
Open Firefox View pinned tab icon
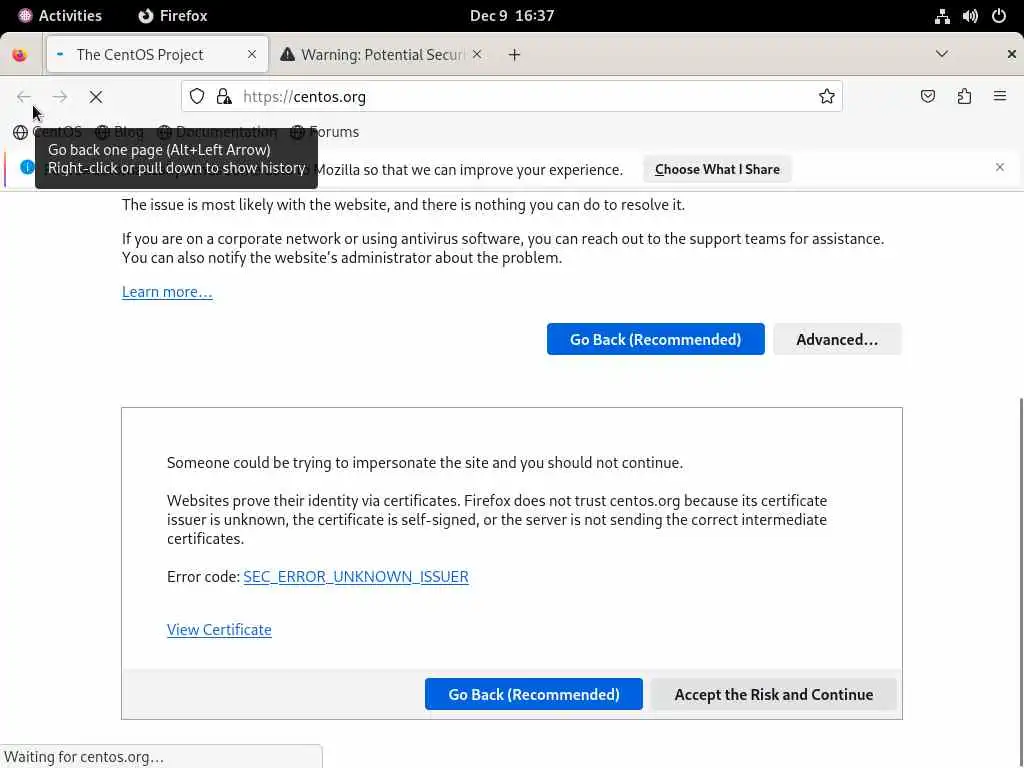(20, 55)
